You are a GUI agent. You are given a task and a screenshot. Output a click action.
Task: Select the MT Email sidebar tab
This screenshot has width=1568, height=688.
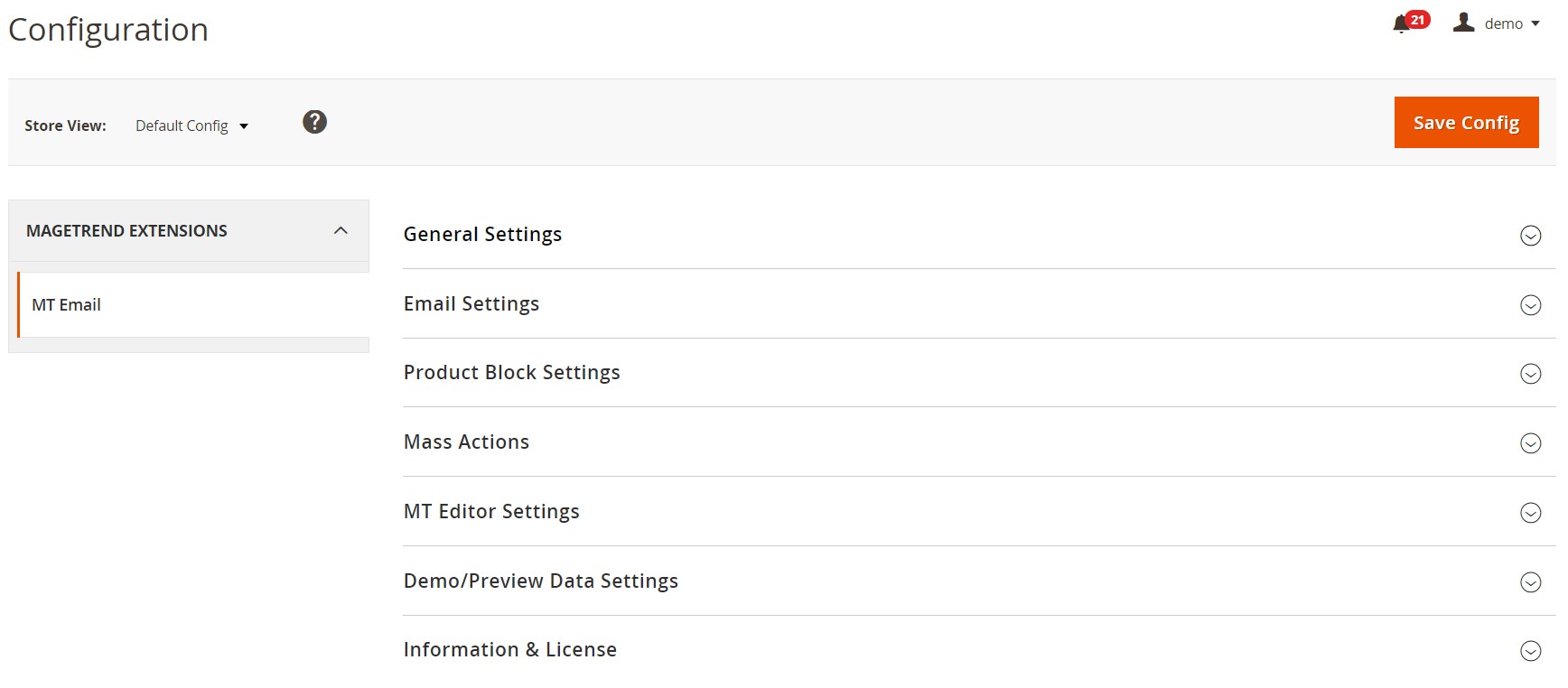coord(67,305)
